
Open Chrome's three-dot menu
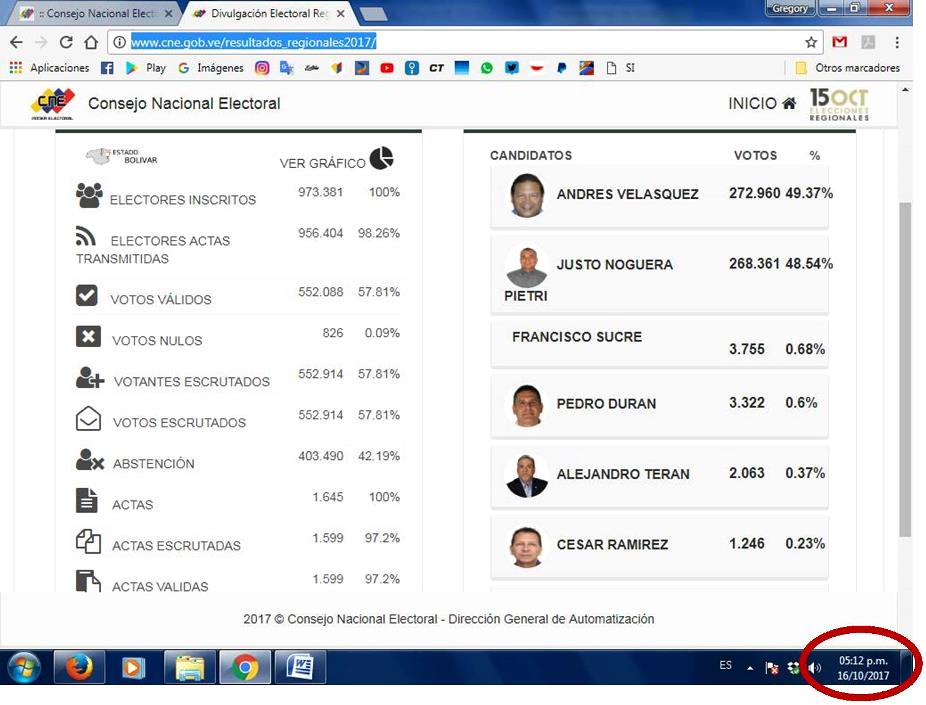[x=897, y=42]
